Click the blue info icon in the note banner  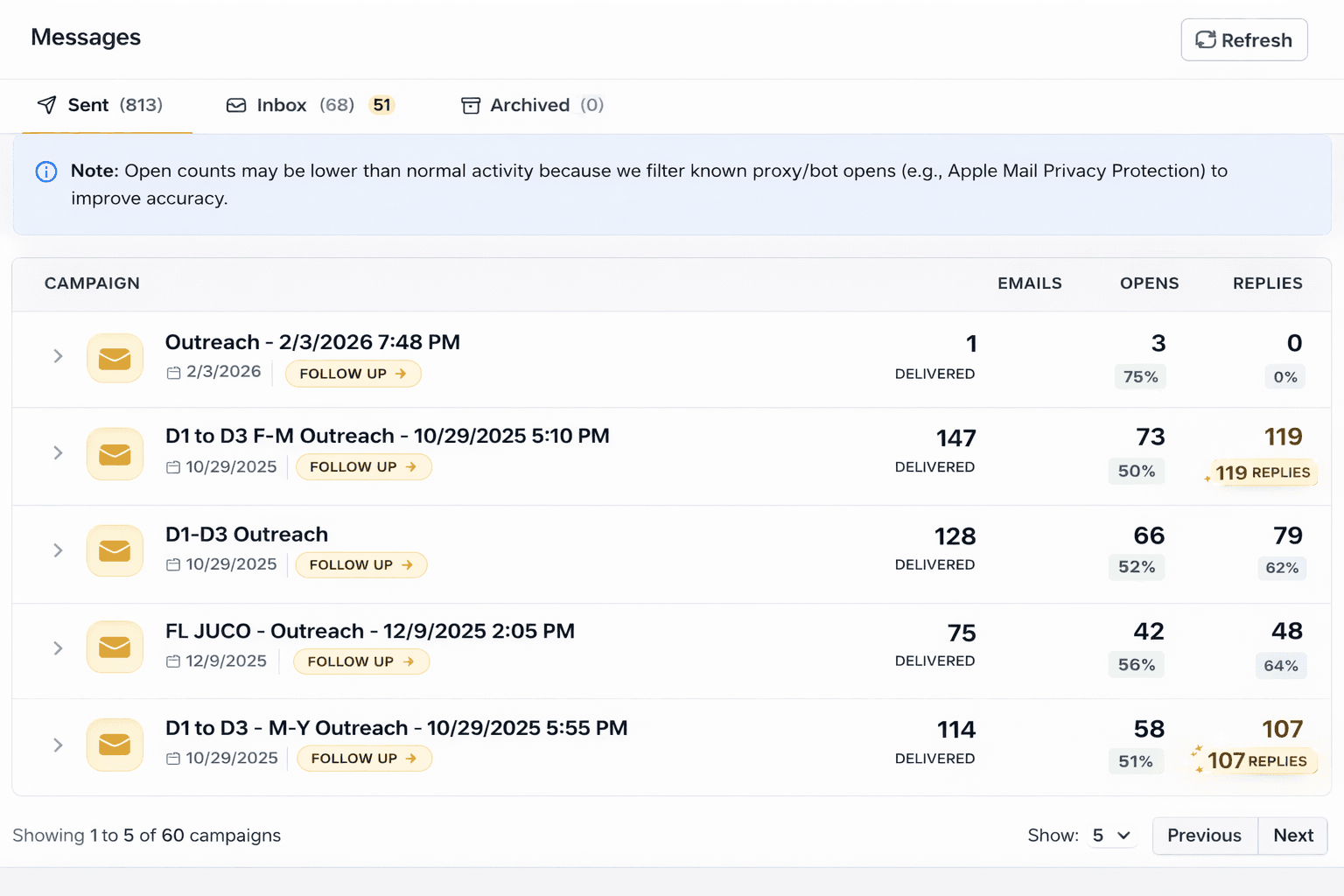(46, 171)
